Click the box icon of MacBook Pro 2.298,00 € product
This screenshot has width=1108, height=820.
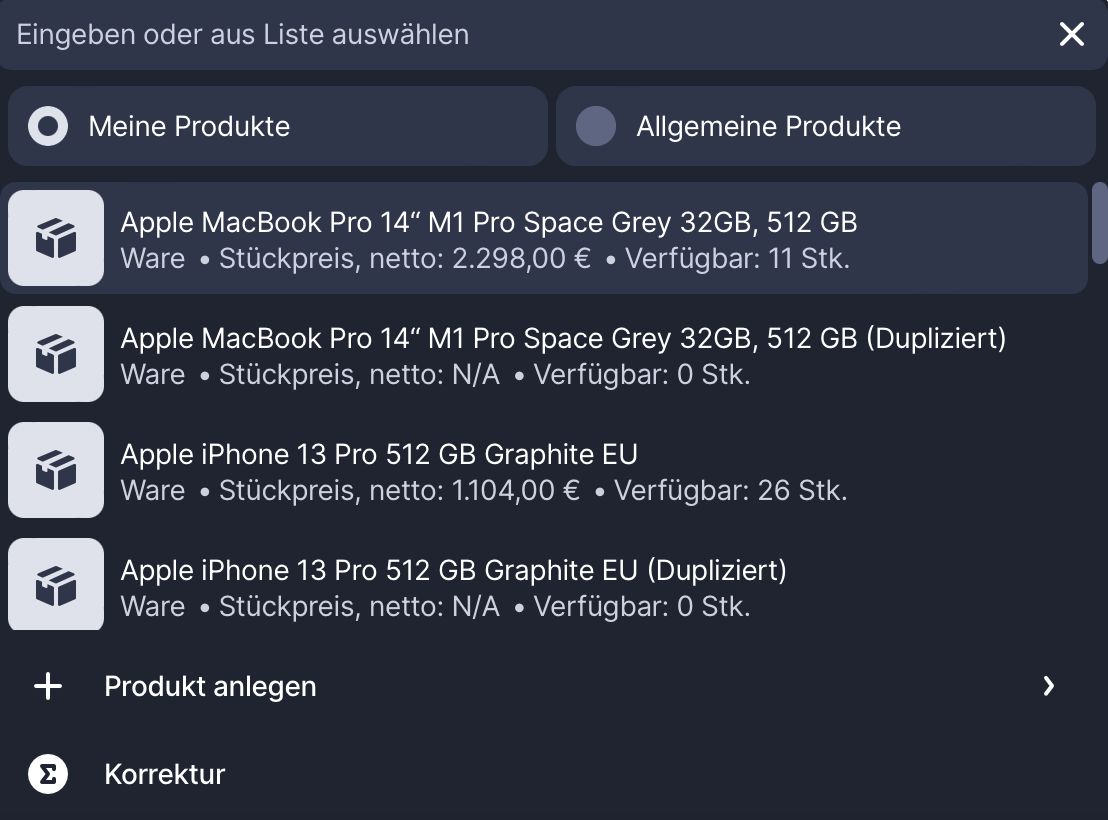click(x=56, y=238)
